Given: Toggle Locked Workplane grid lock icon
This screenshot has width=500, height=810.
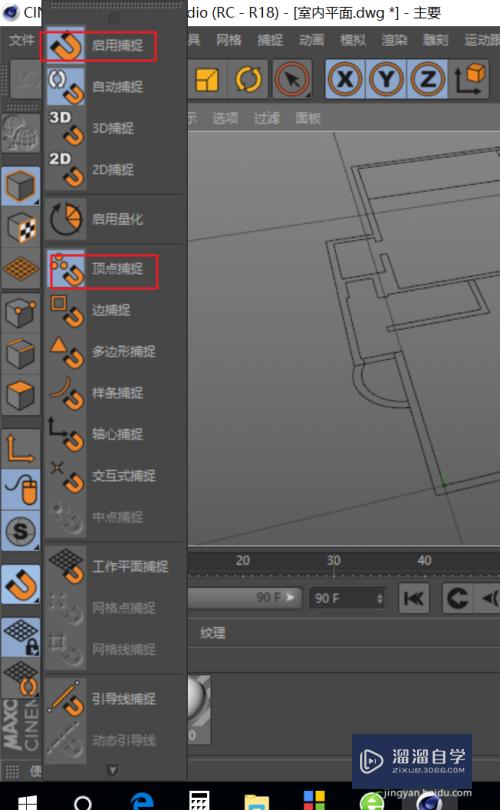Looking at the screenshot, I should click(x=21, y=637).
